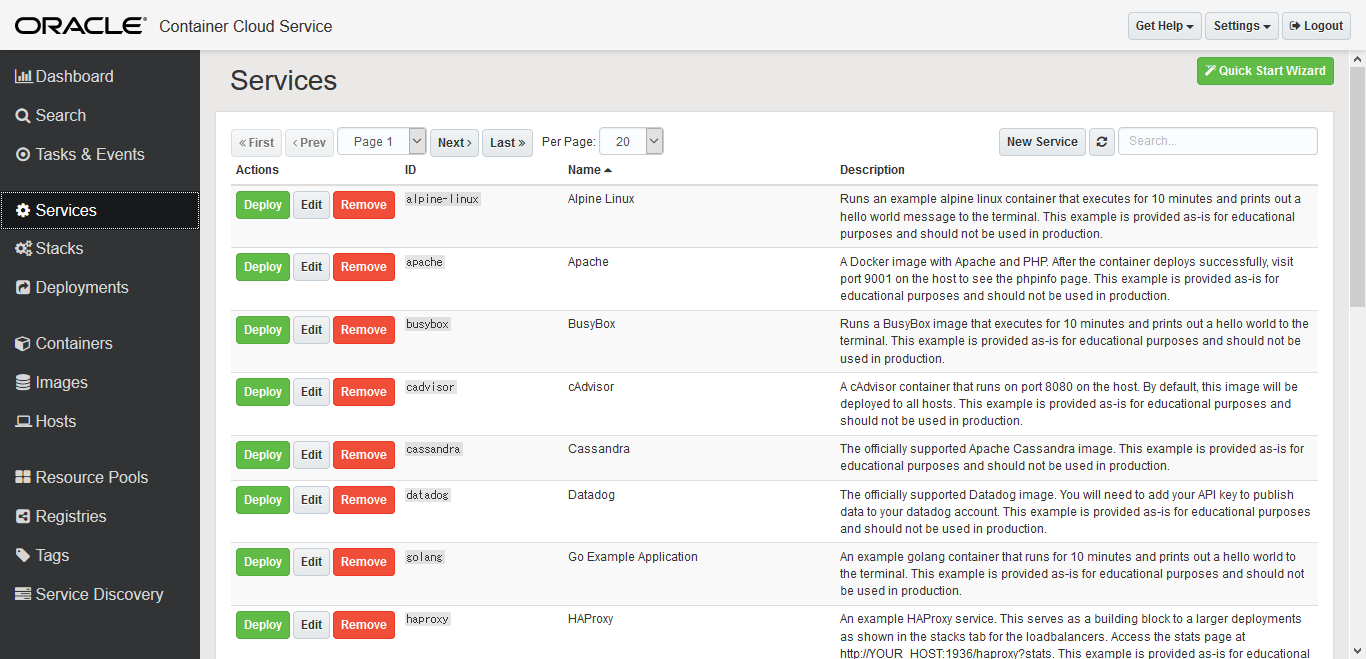Sort by the Name column header
Viewport: 1366px width, 659px height.
pos(589,170)
